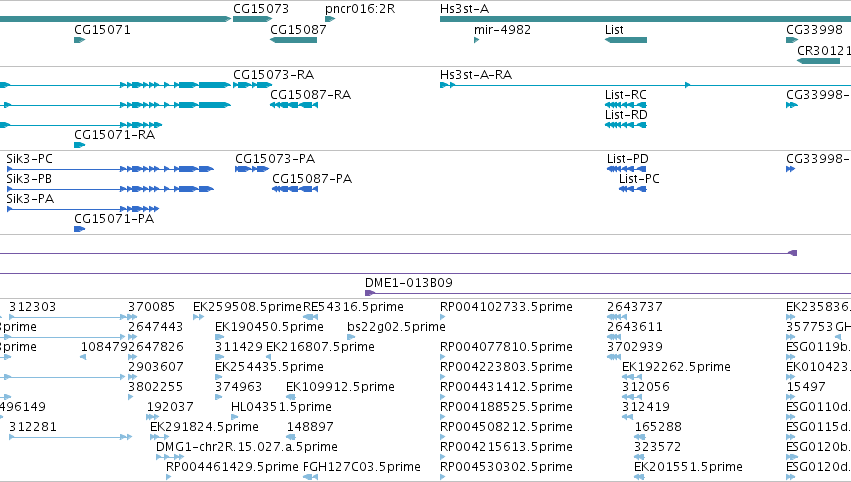The image size is (851, 482).
Task: Click the CG15087 gene bar
Action: [294, 40]
